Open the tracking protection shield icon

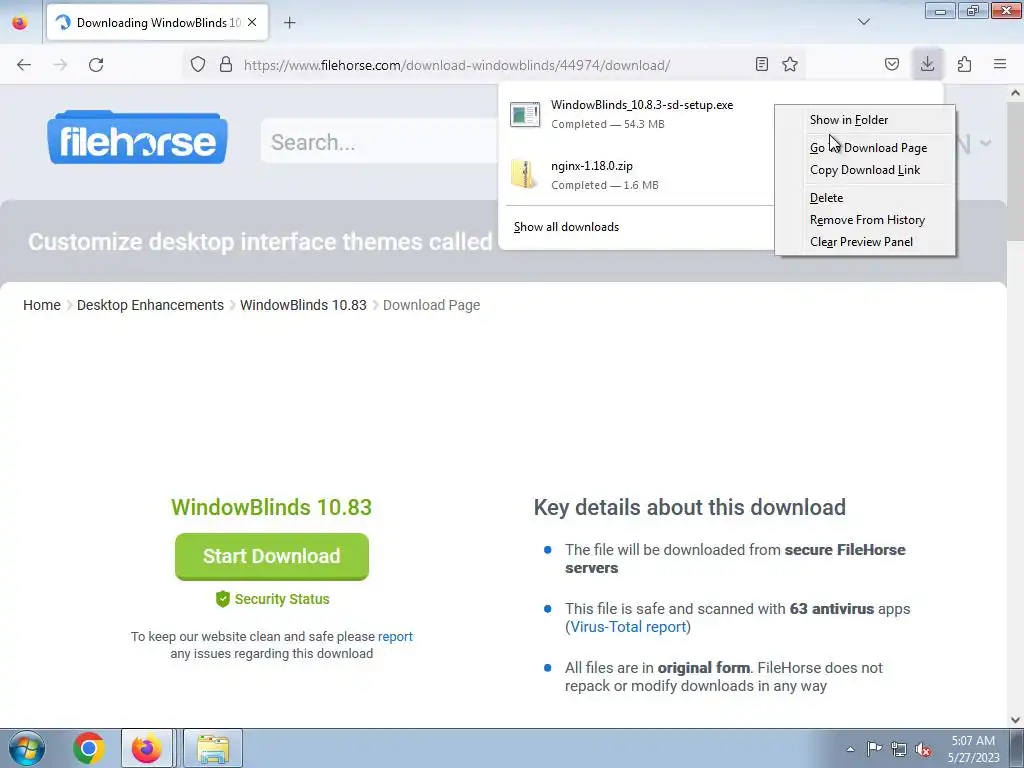coord(198,64)
